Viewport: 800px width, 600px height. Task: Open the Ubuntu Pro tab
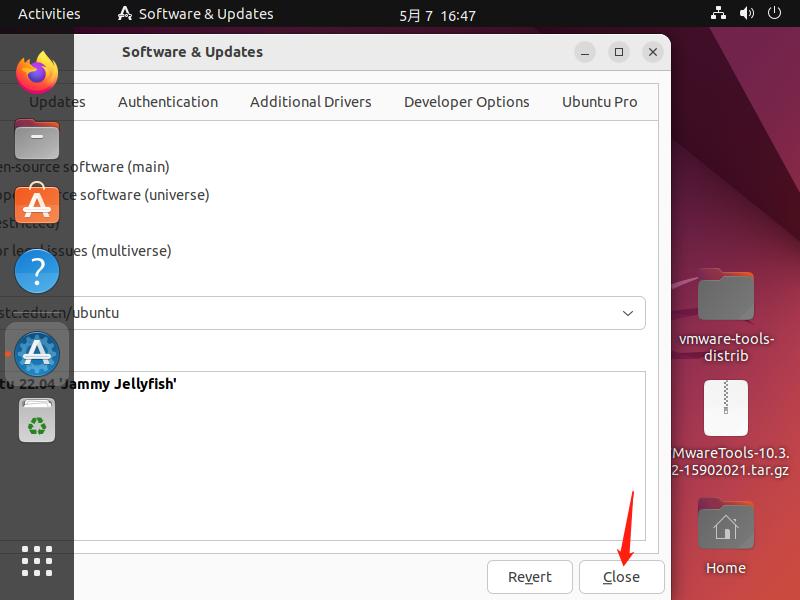[x=599, y=102]
